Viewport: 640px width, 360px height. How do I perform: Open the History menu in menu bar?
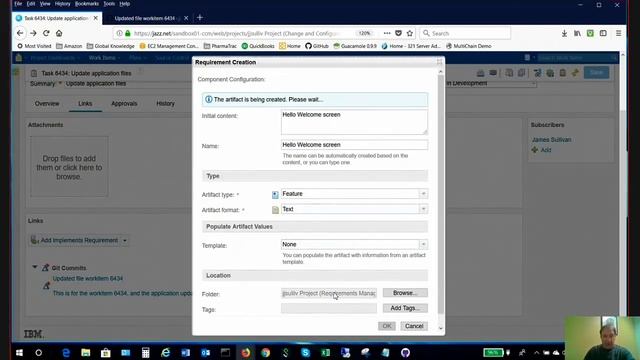coord(62,4)
